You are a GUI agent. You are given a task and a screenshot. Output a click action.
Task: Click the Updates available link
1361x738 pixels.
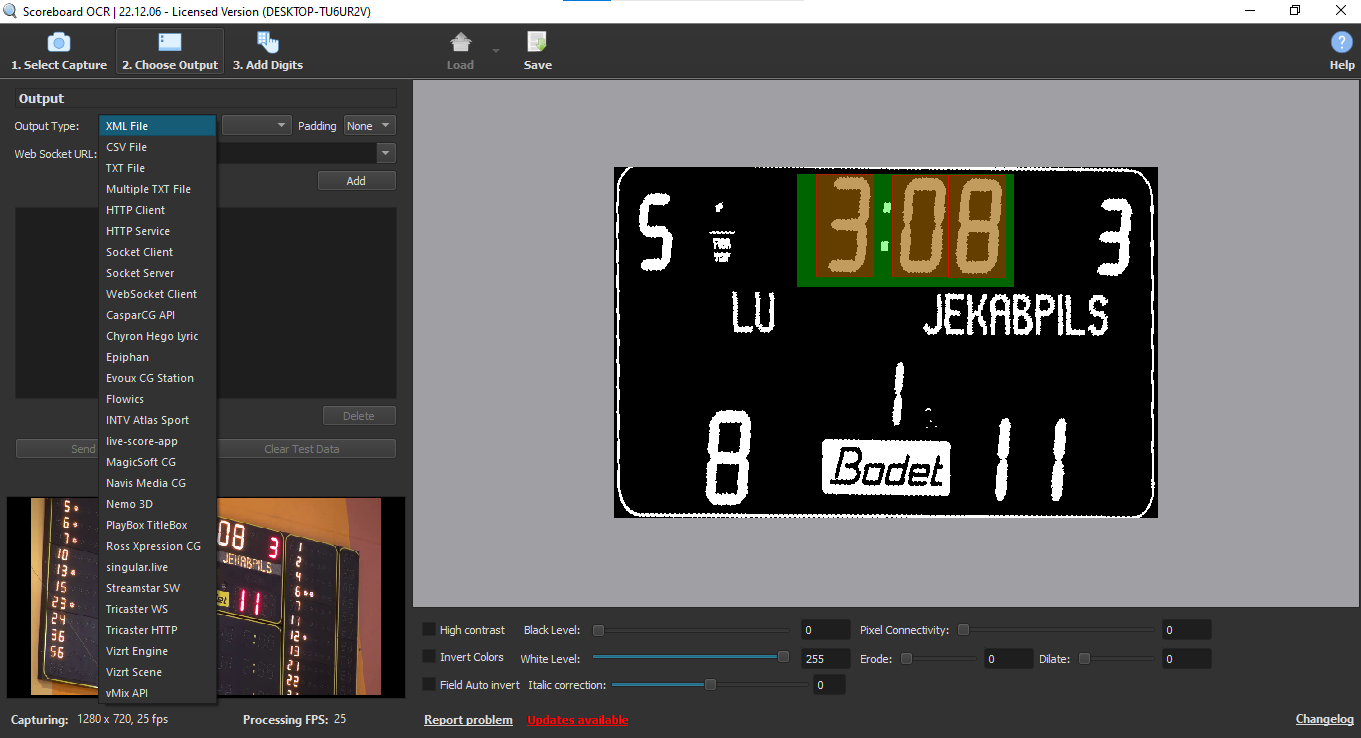(578, 720)
